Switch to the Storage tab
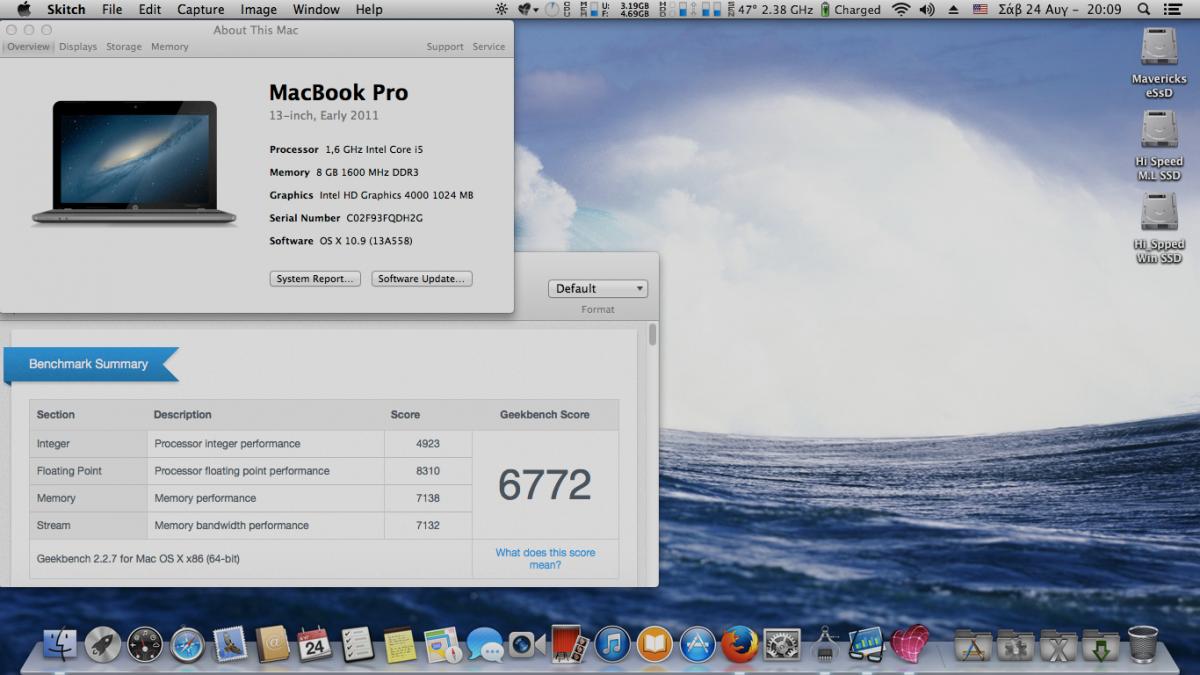The height and width of the screenshot is (675, 1200). point(124,47)
